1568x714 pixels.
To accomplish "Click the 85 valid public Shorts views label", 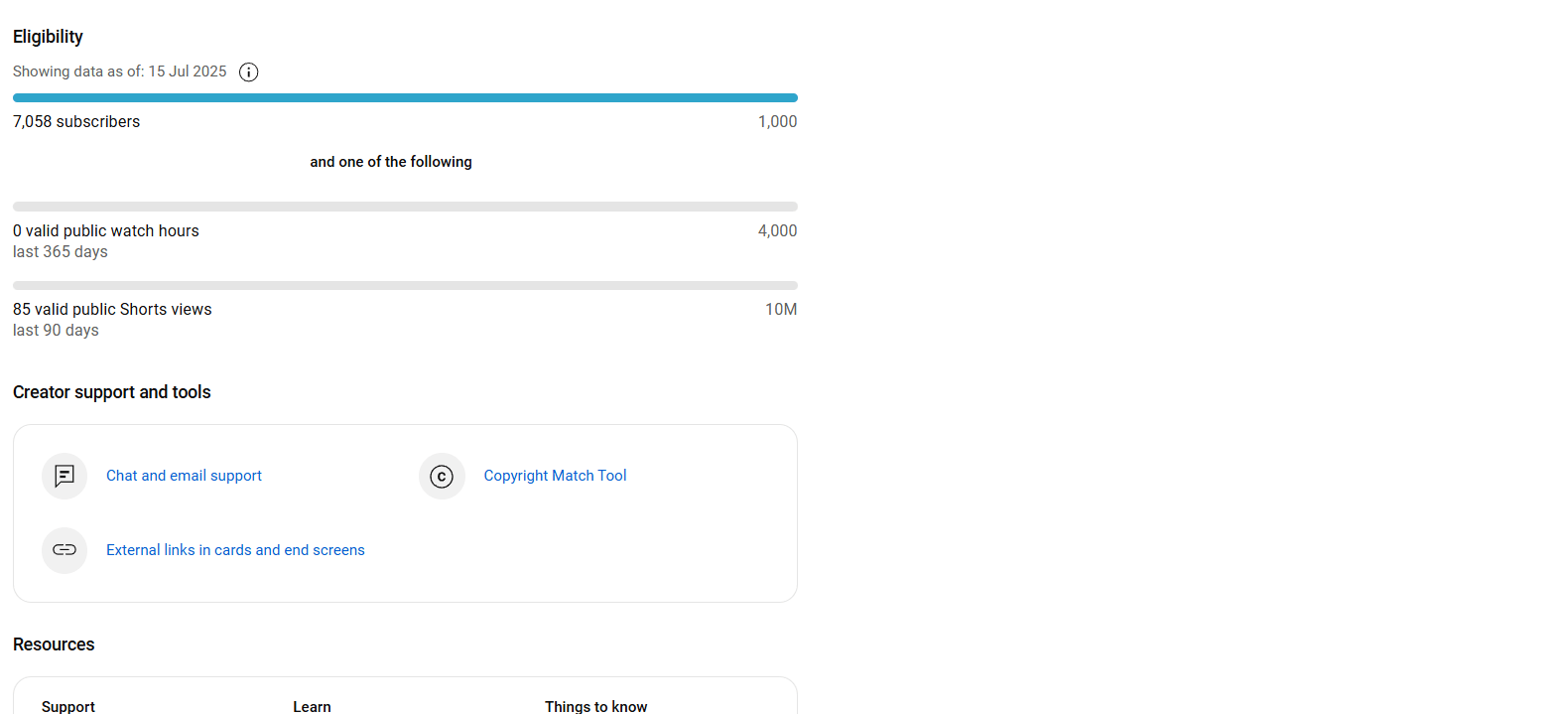I will click(x=112, y=309).
